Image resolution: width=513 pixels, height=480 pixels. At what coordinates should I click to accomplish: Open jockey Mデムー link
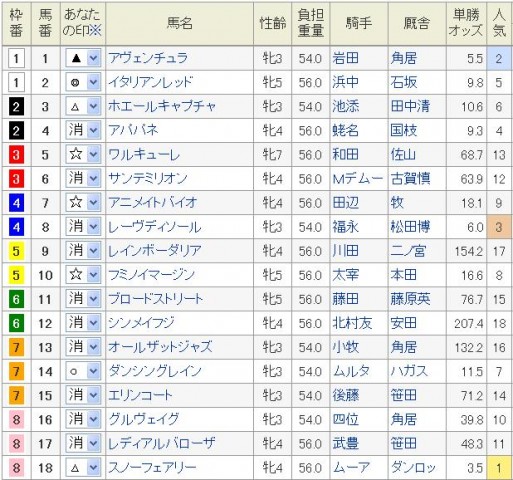[x=358, y=179]
